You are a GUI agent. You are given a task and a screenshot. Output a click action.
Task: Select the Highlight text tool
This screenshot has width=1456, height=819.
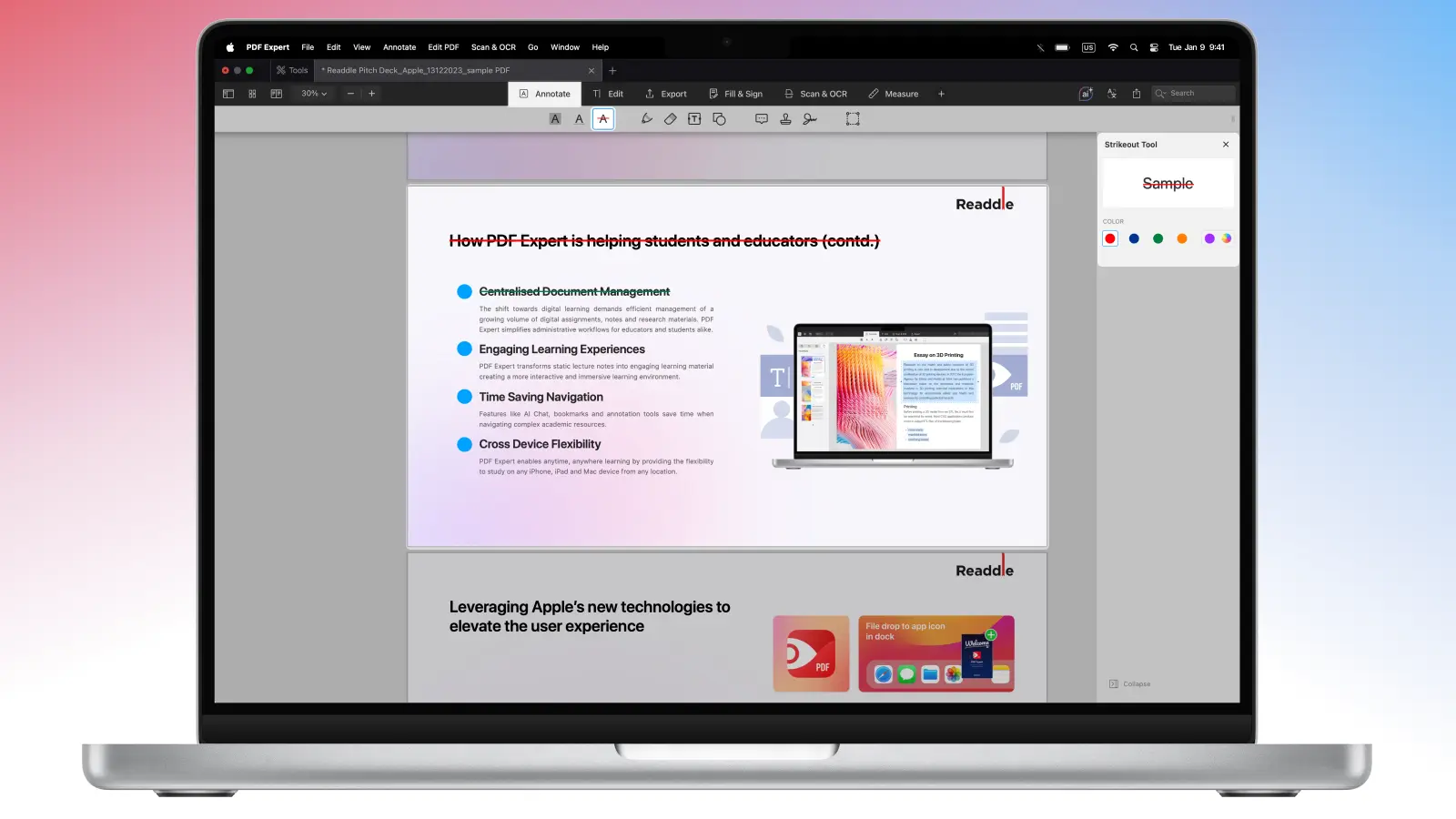555,119
